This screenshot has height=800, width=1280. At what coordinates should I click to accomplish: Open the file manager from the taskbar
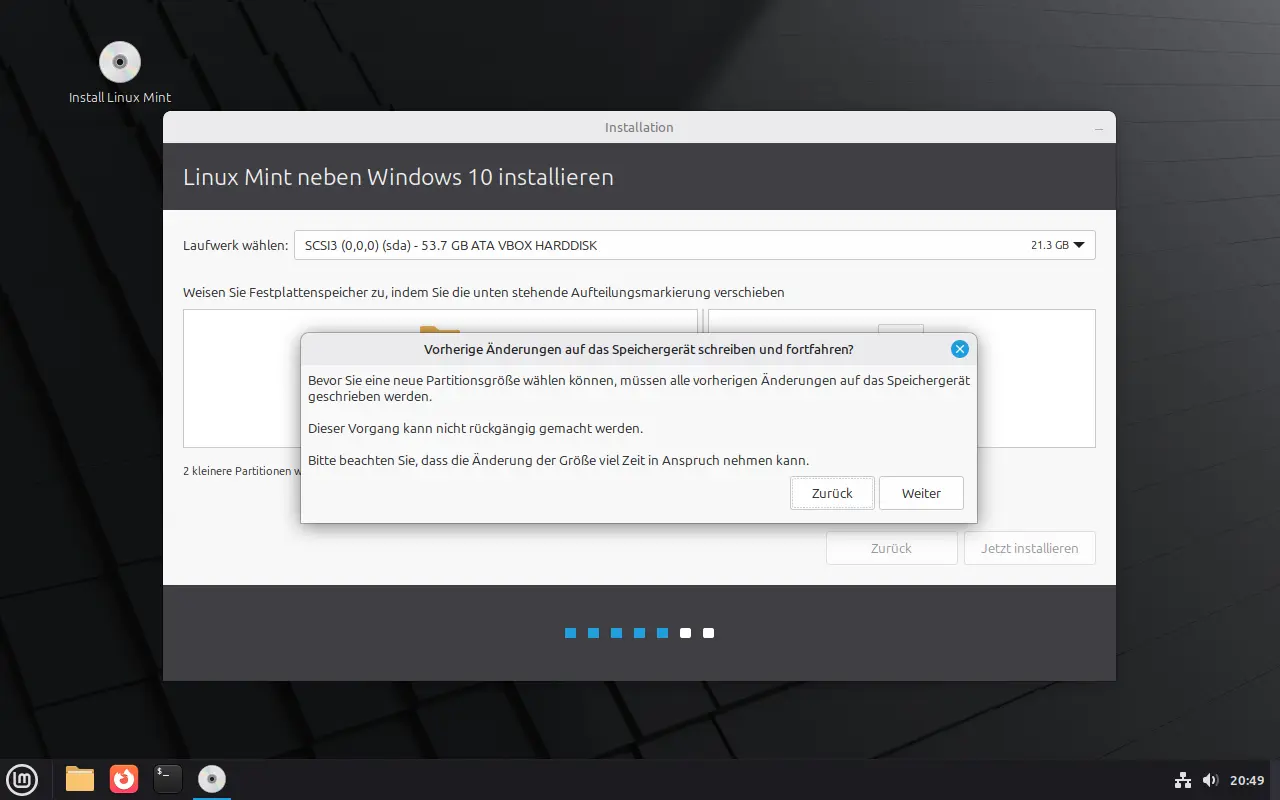(x=79, y=779)
